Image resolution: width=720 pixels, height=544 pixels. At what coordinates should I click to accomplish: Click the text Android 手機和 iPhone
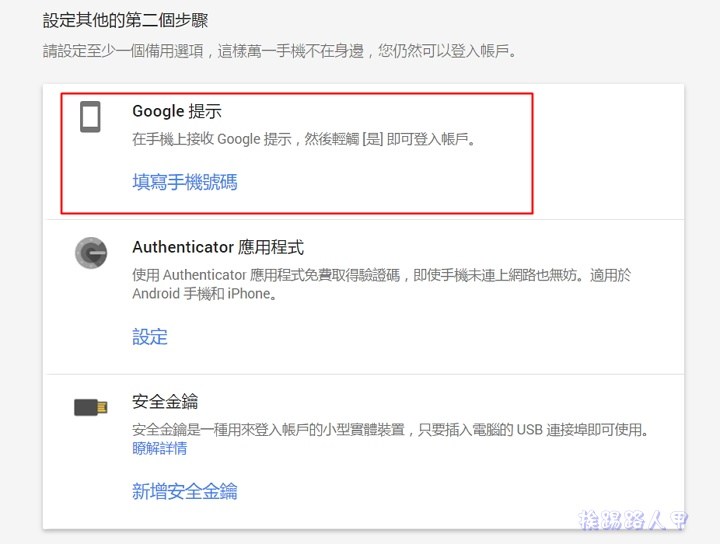pyautogui.click(x=202, y=293)
